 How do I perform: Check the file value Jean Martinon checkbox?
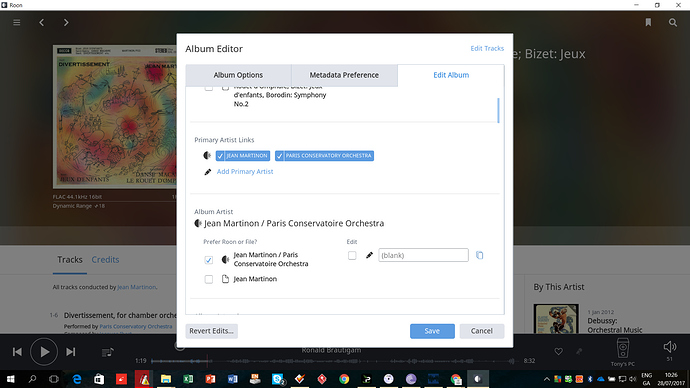pos(209,279)
